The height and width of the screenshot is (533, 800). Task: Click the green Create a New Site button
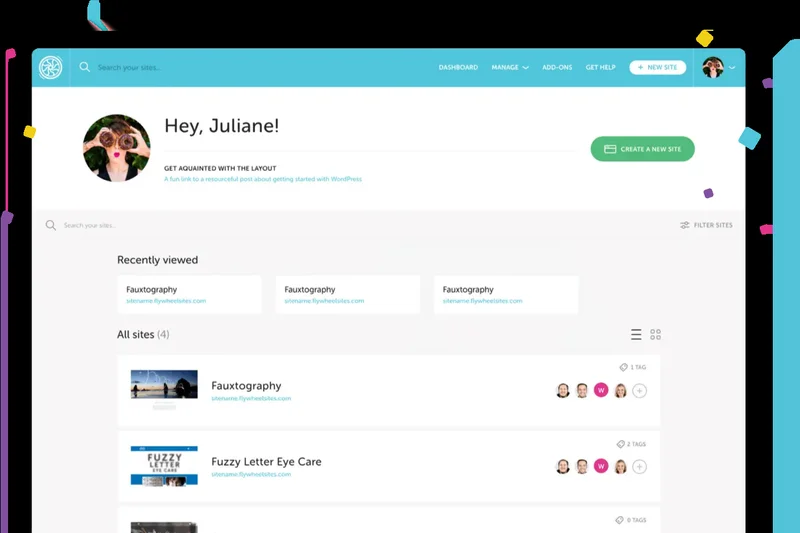642,149
